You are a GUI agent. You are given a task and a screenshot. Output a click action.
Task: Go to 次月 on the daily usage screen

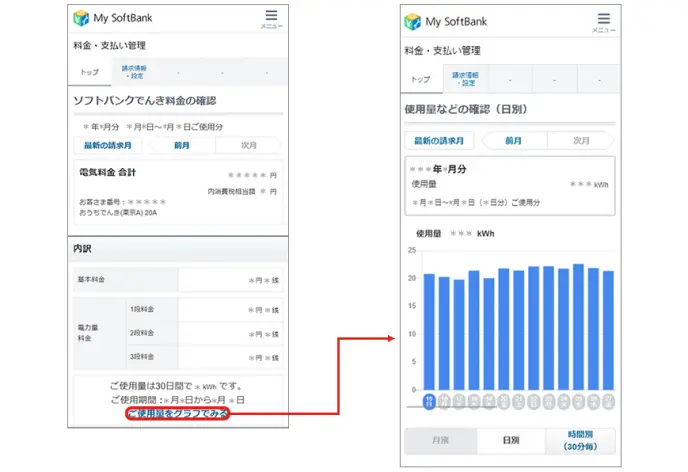(x=581, y=140)
